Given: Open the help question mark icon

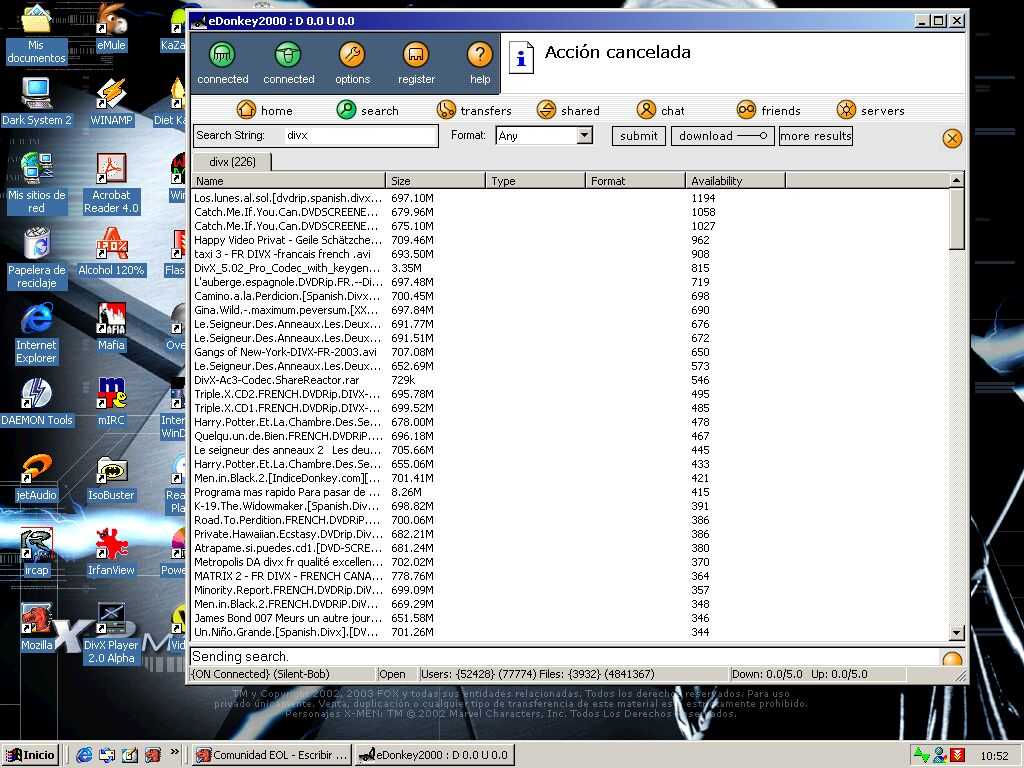Looking at the screenshot, I should [x=480, y=55].
